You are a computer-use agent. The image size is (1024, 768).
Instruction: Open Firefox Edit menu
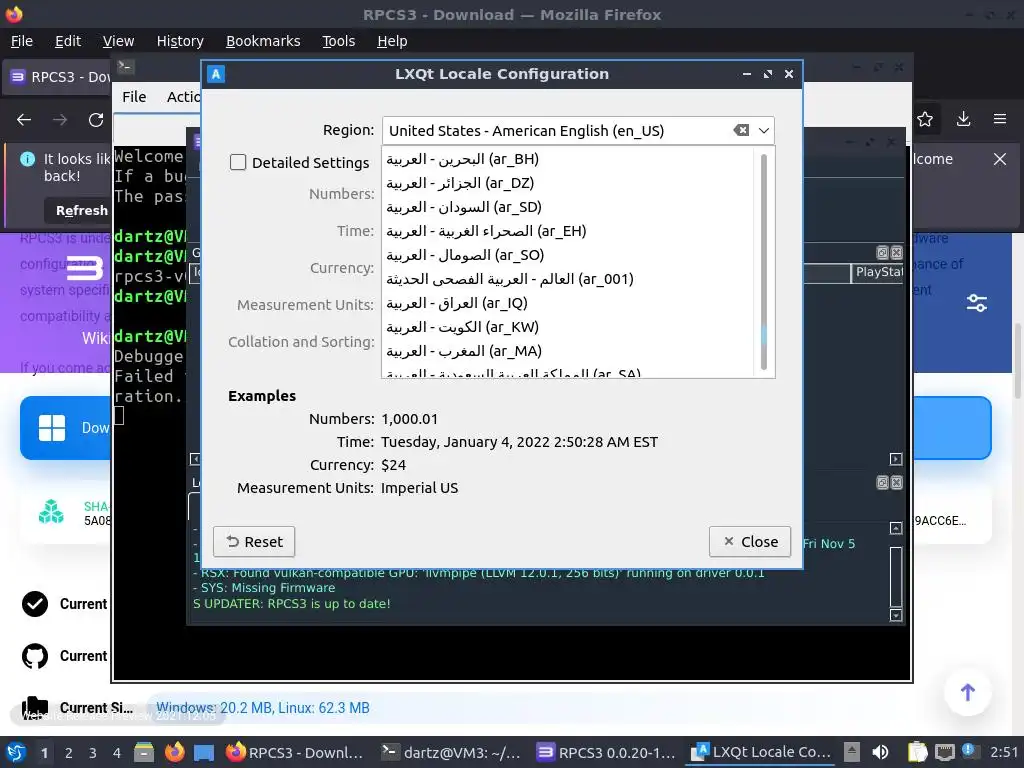point(68,41)
